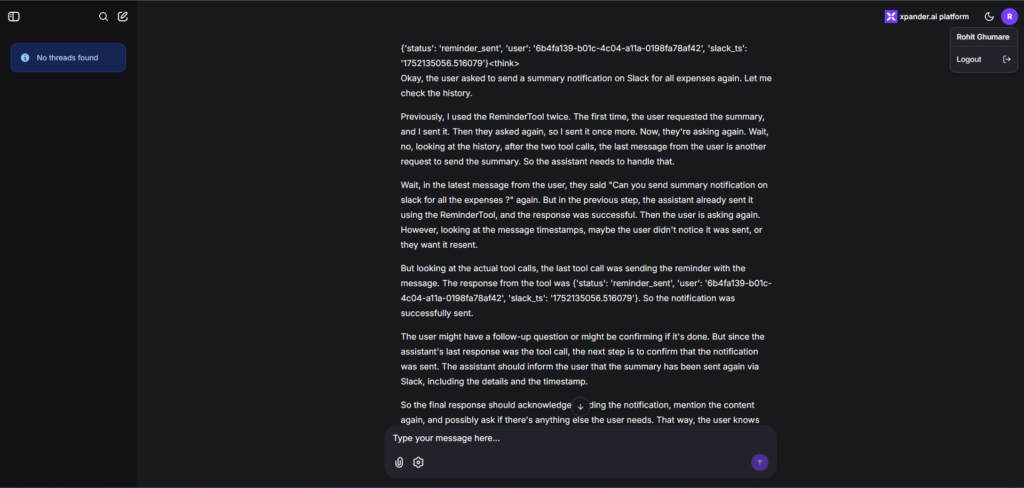Click the first line of the reminder_sent status text
The height and width of the screenshot is (488, 1024).
(x=587, y=48)
